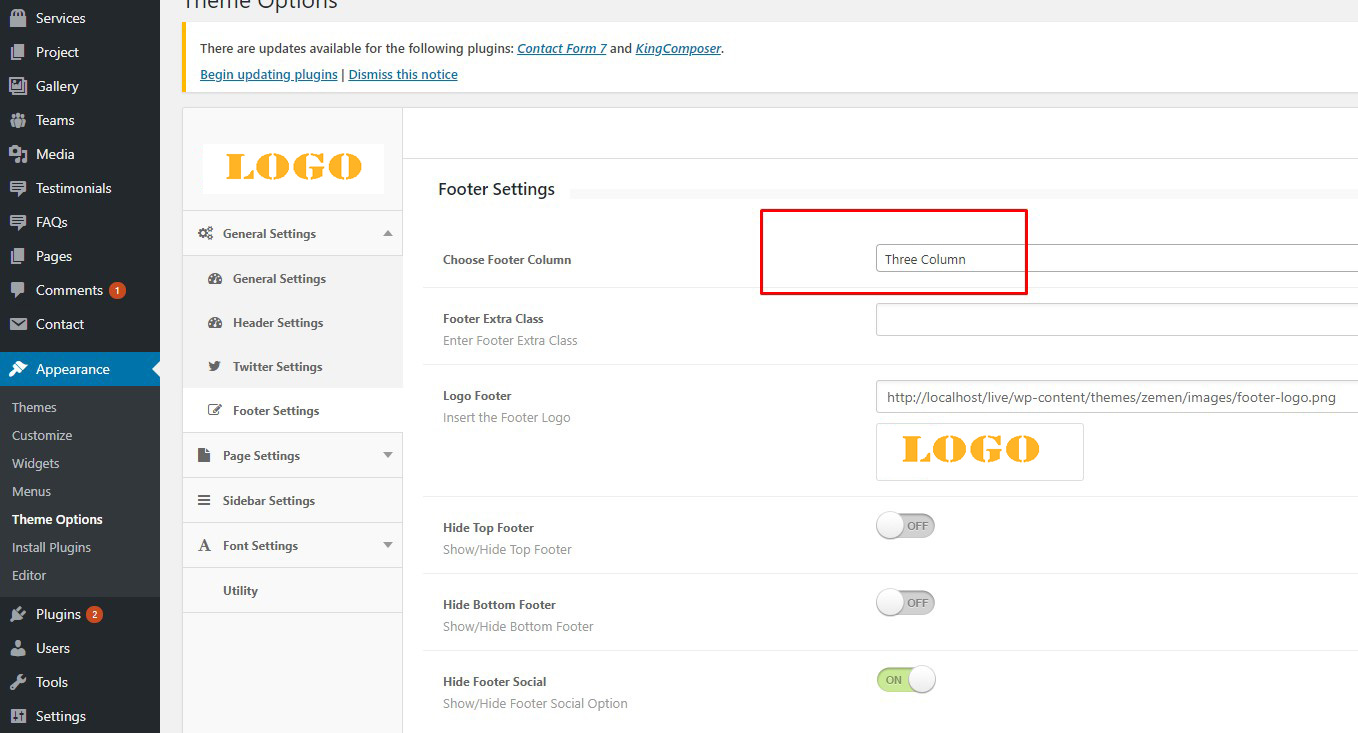Click the Dismiss this notice link
Screen dimensions: 1358x733
tap(403, 75)
